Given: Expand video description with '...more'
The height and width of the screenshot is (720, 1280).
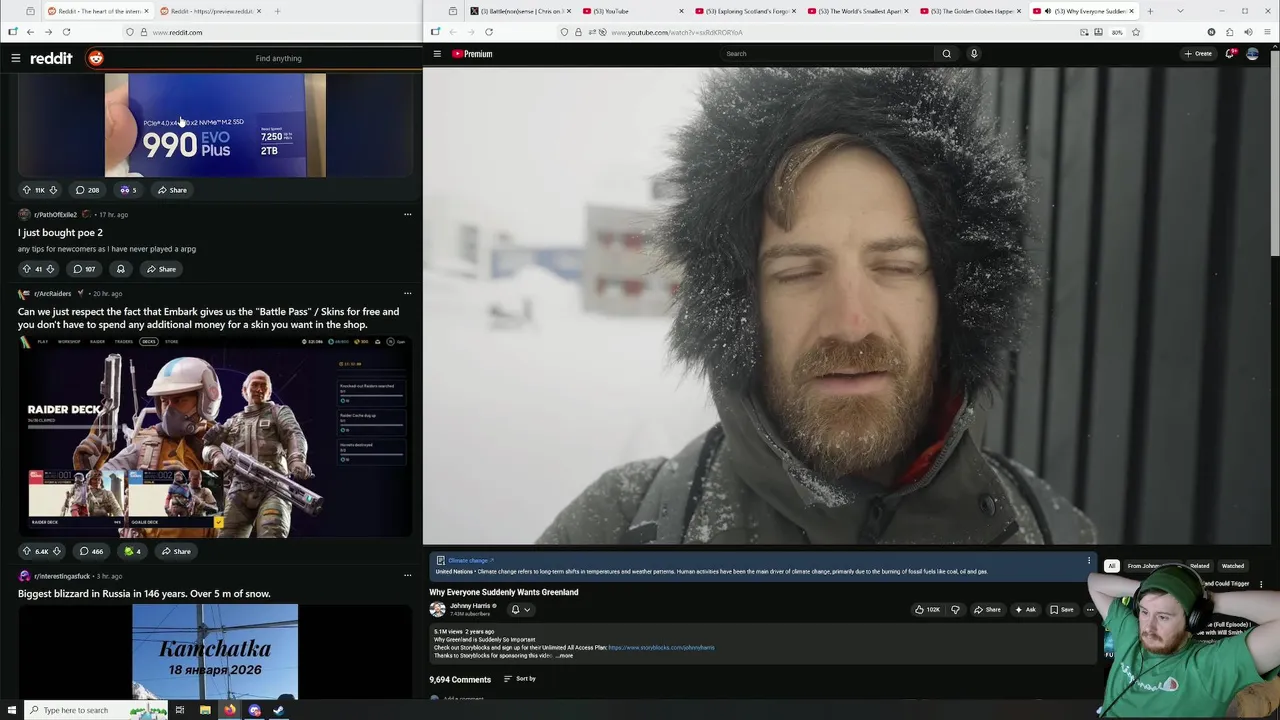Looking at the screenshot, I should (x=564, y=656).
